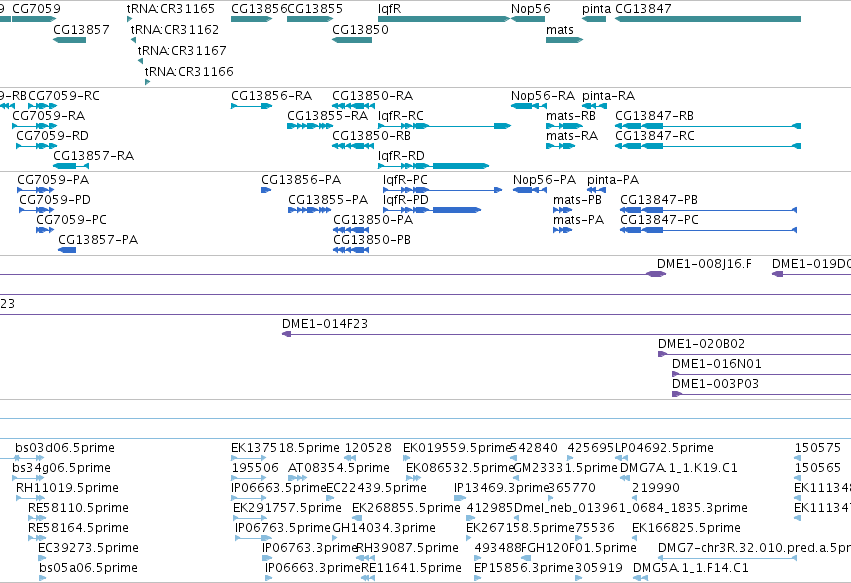
Task: Open BAC clone DME1-014F23
Action: pos(325,324)
